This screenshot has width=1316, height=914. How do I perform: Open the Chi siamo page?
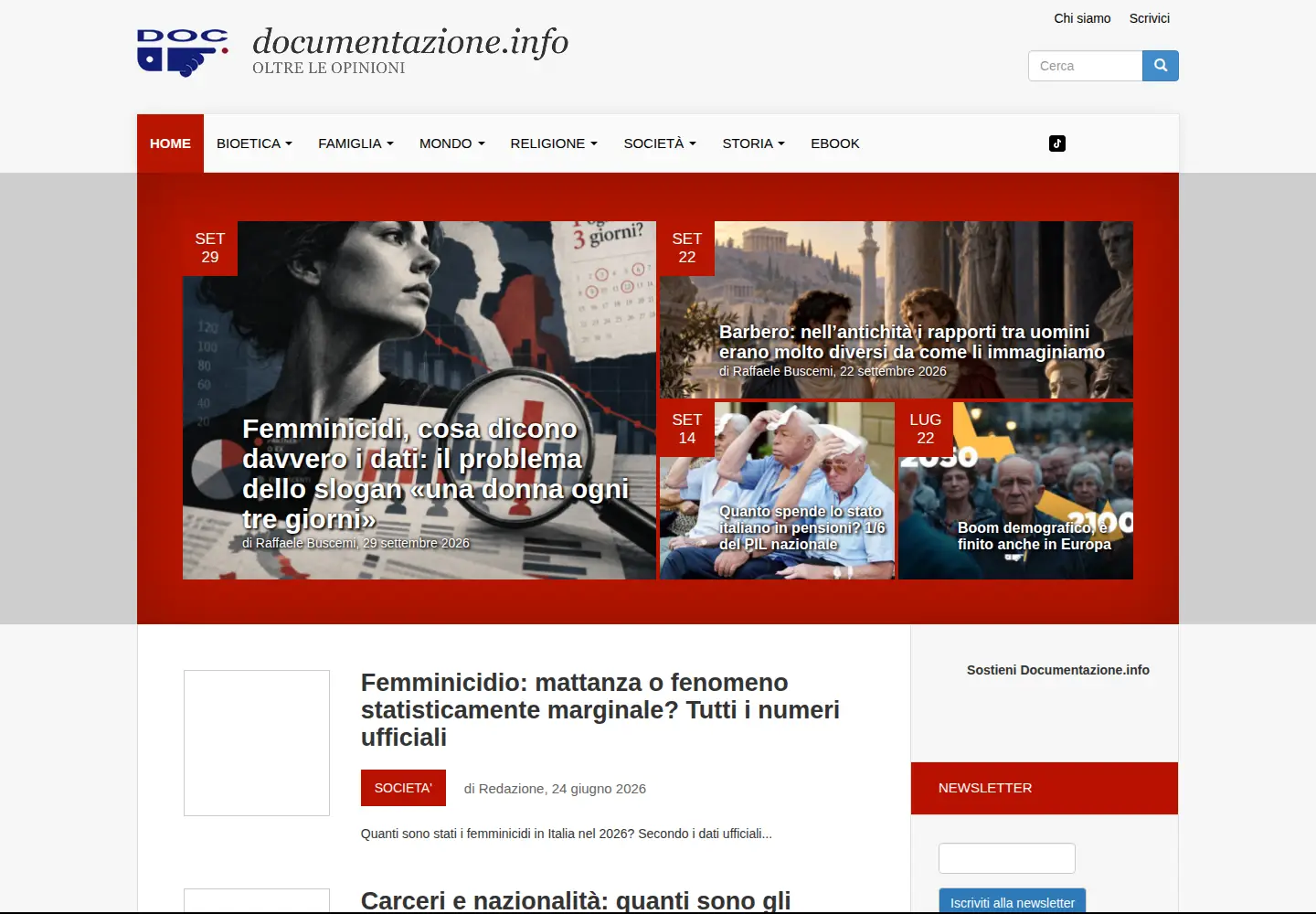tap(1082, 18)
